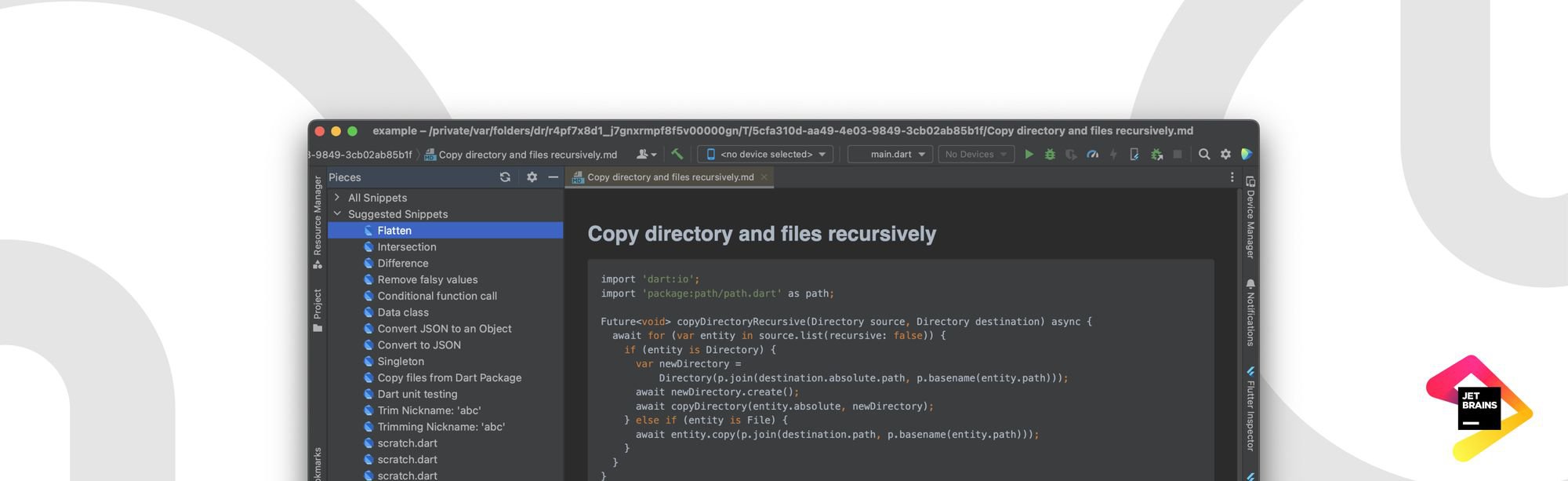Viewport: 1568px width, 481px height.
Task: Open the Resource Manager side panel
Action: [318, 222]
